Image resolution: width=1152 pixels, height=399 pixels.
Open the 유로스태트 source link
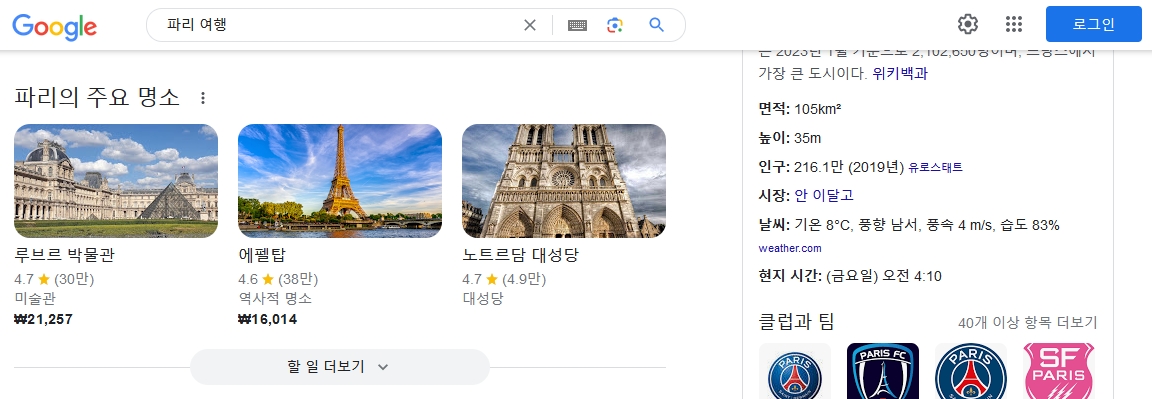935,168
